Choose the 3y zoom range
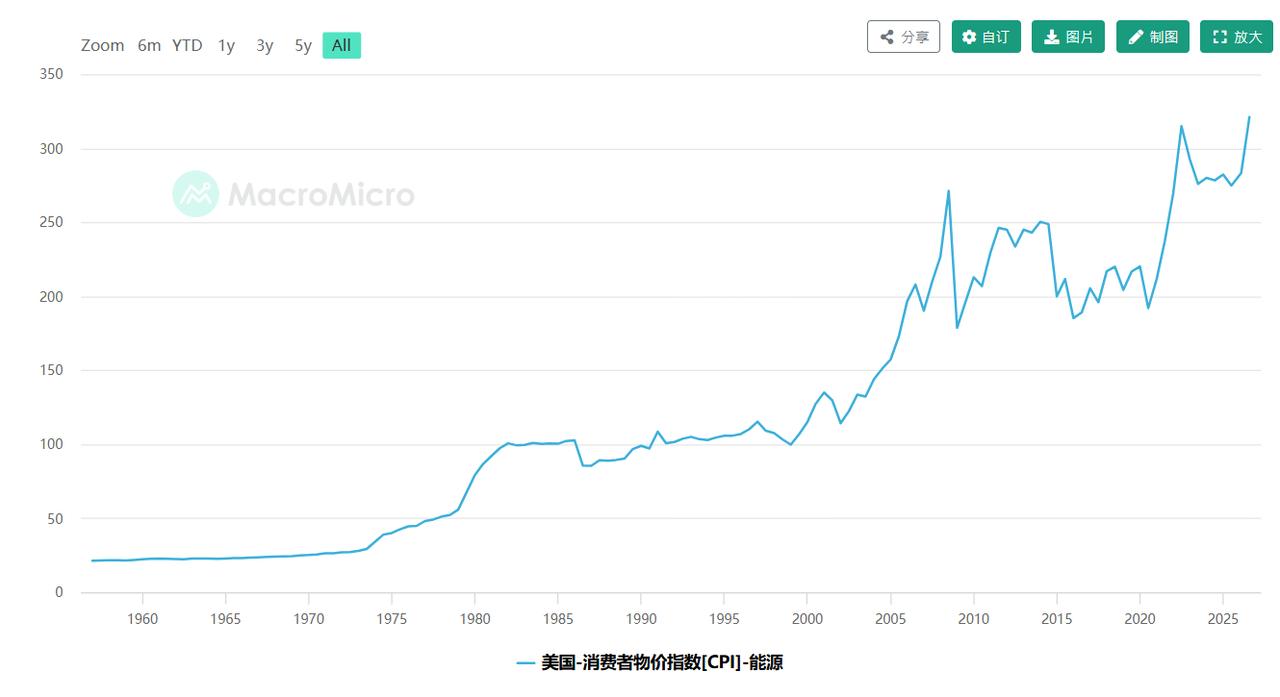 (265, 45)
